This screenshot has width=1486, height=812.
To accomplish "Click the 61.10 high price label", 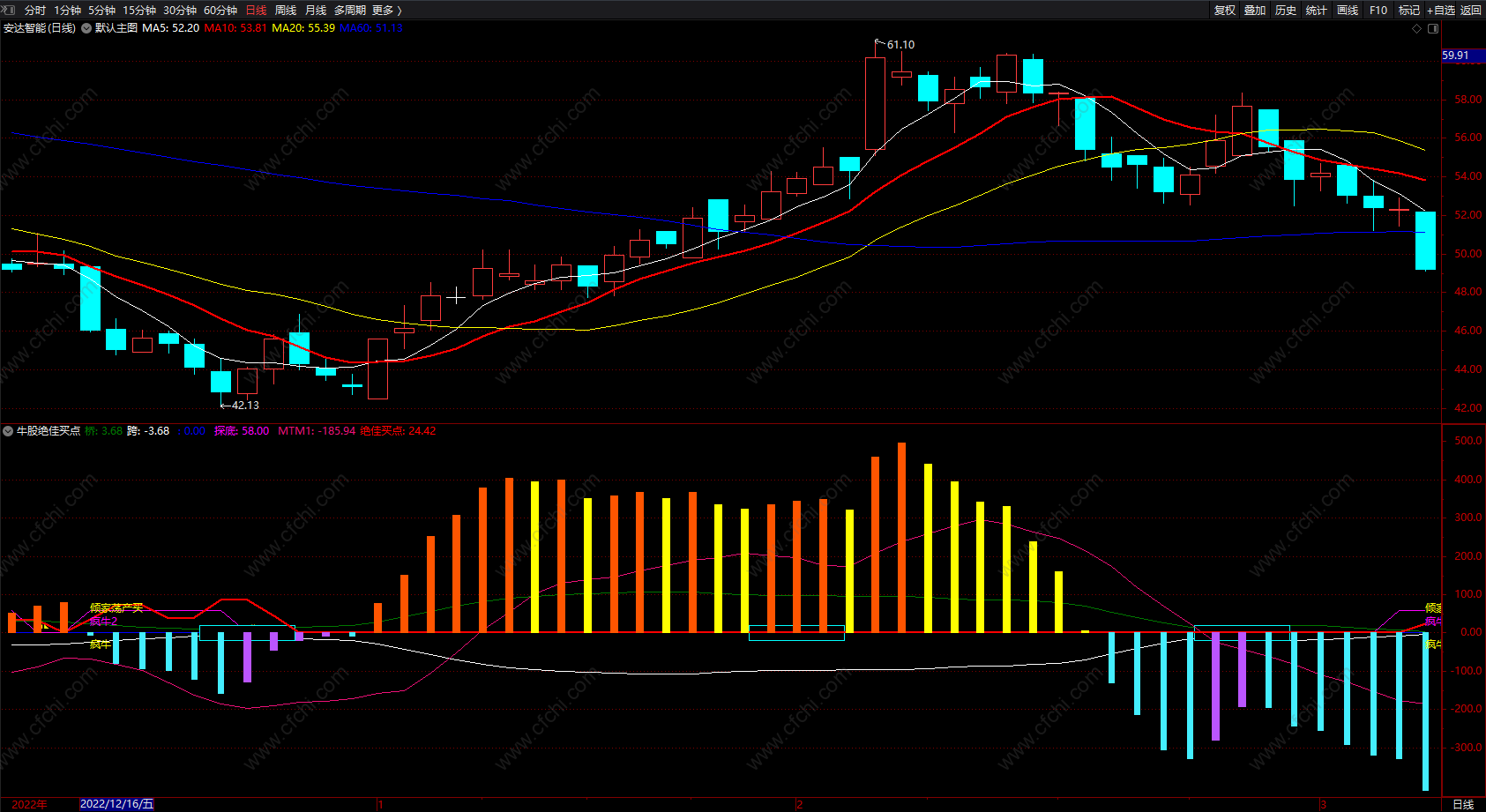I will click(900, 45).
